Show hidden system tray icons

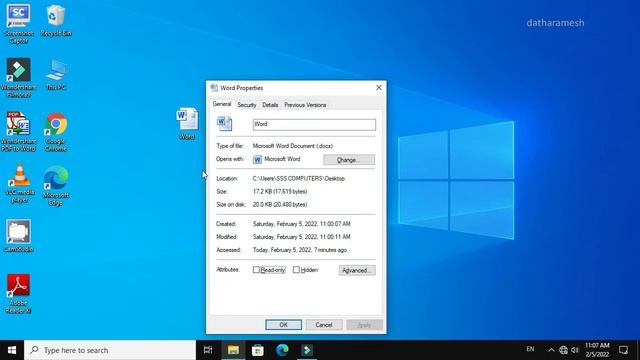[x=551, y=350]
